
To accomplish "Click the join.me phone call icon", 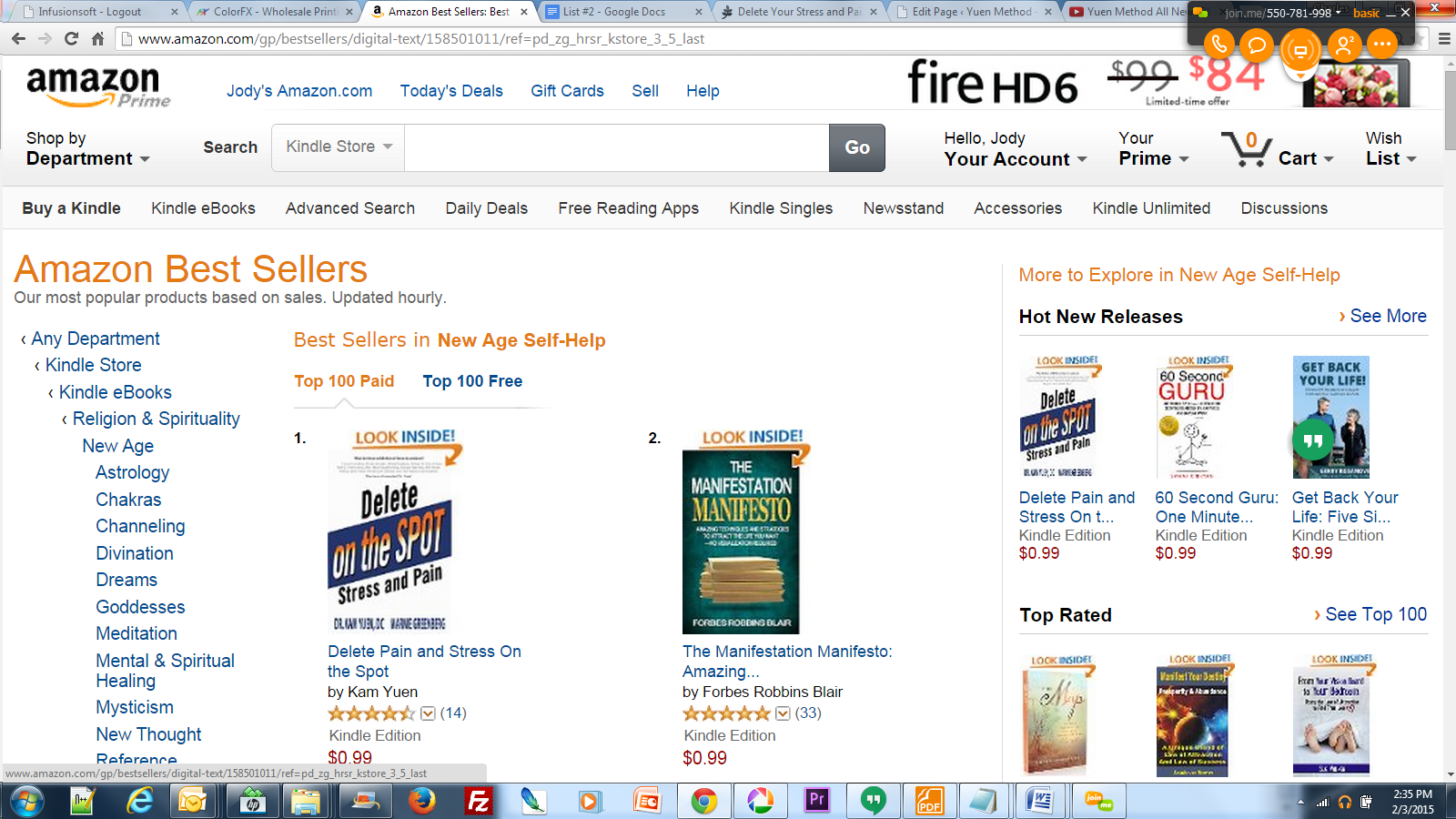I will point(1218,45).
